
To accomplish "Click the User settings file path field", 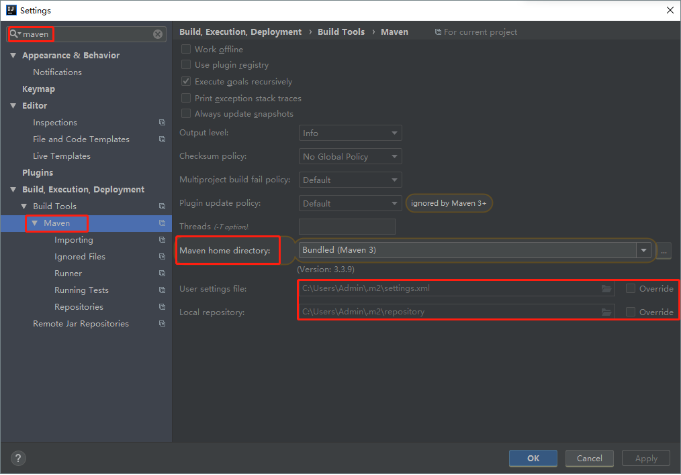I will point(456,288).
